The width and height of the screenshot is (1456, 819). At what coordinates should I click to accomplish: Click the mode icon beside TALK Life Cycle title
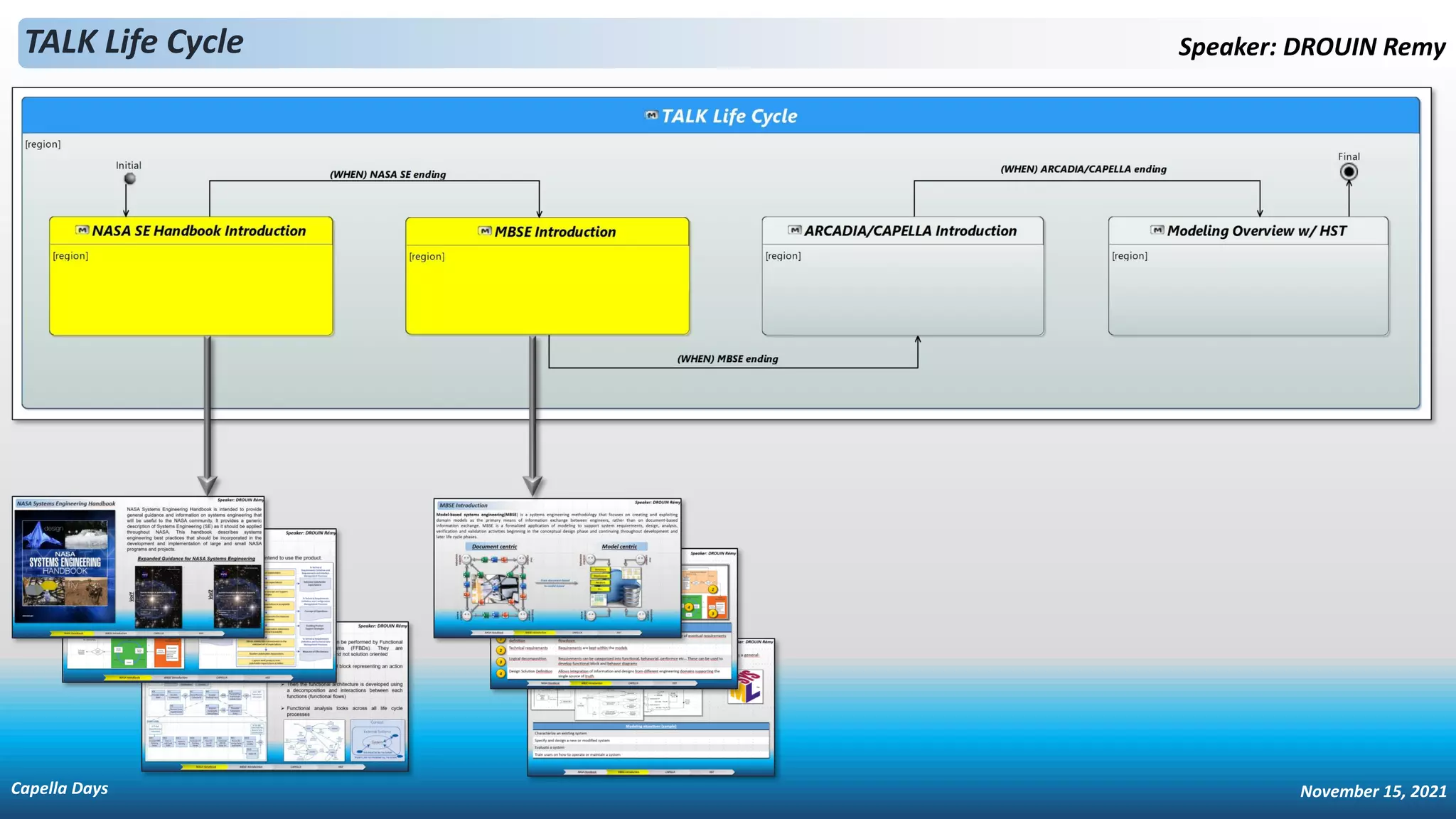(x=651, y=115)
